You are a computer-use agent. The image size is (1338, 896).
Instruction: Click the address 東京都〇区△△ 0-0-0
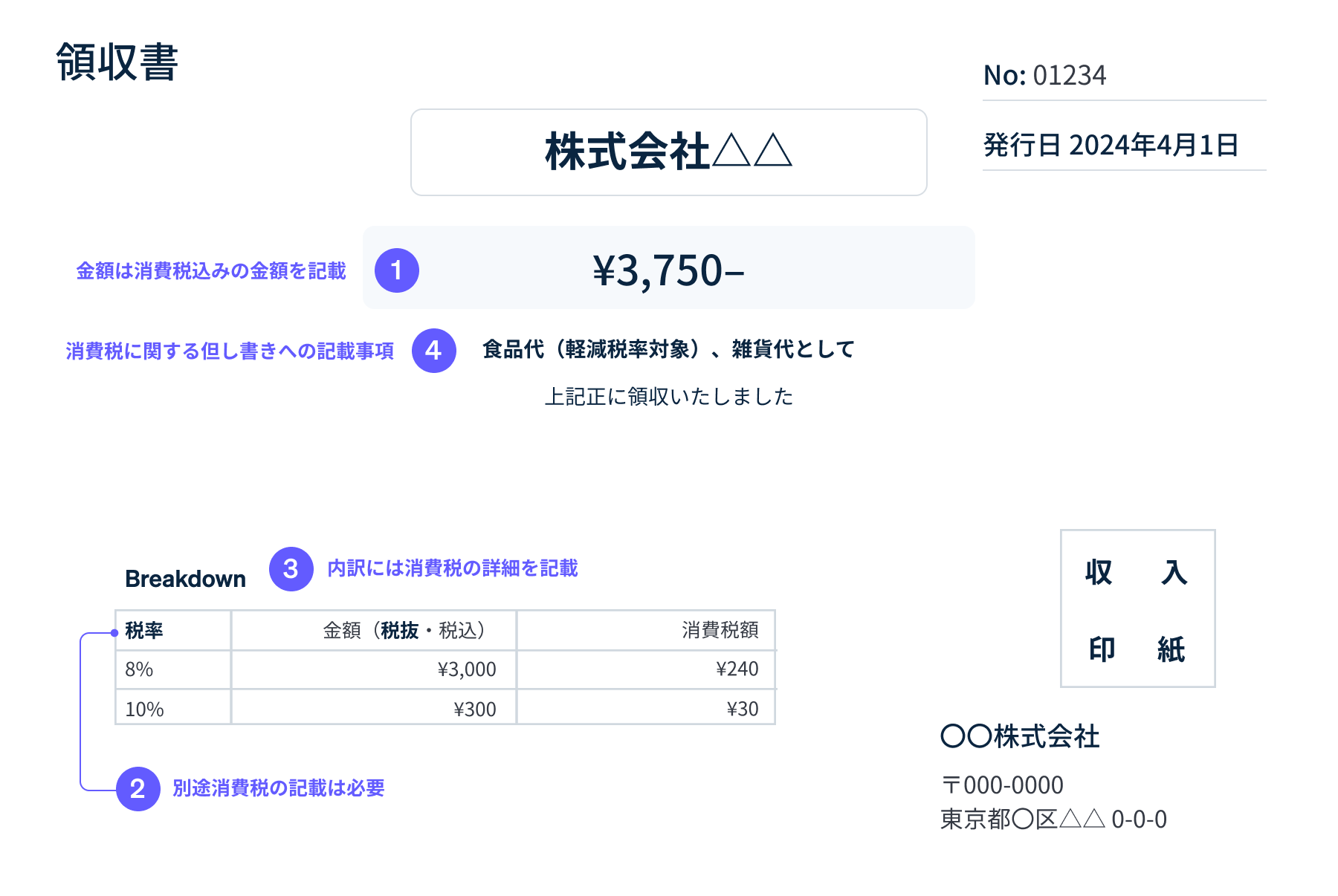click(x=1053, y=819)
